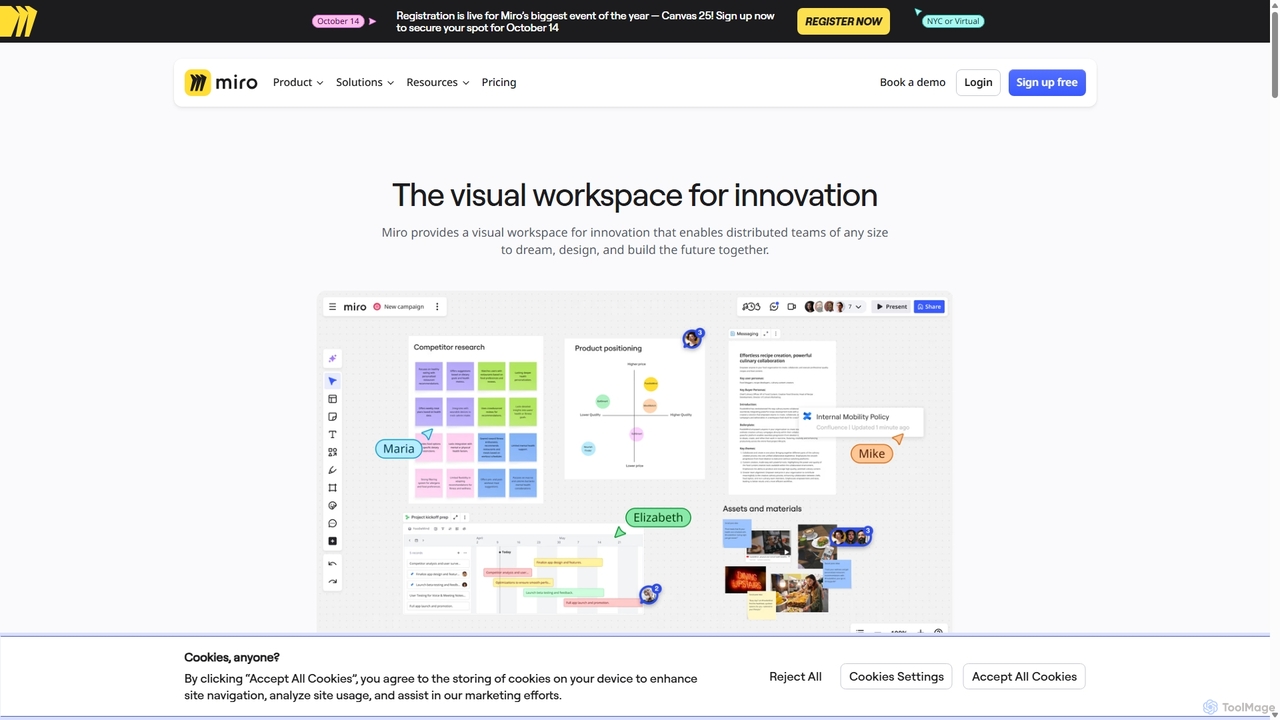Click the blue circle in Product positioning chart
The height and width of the screenshot is (720, 1280).
coord(588,449)
